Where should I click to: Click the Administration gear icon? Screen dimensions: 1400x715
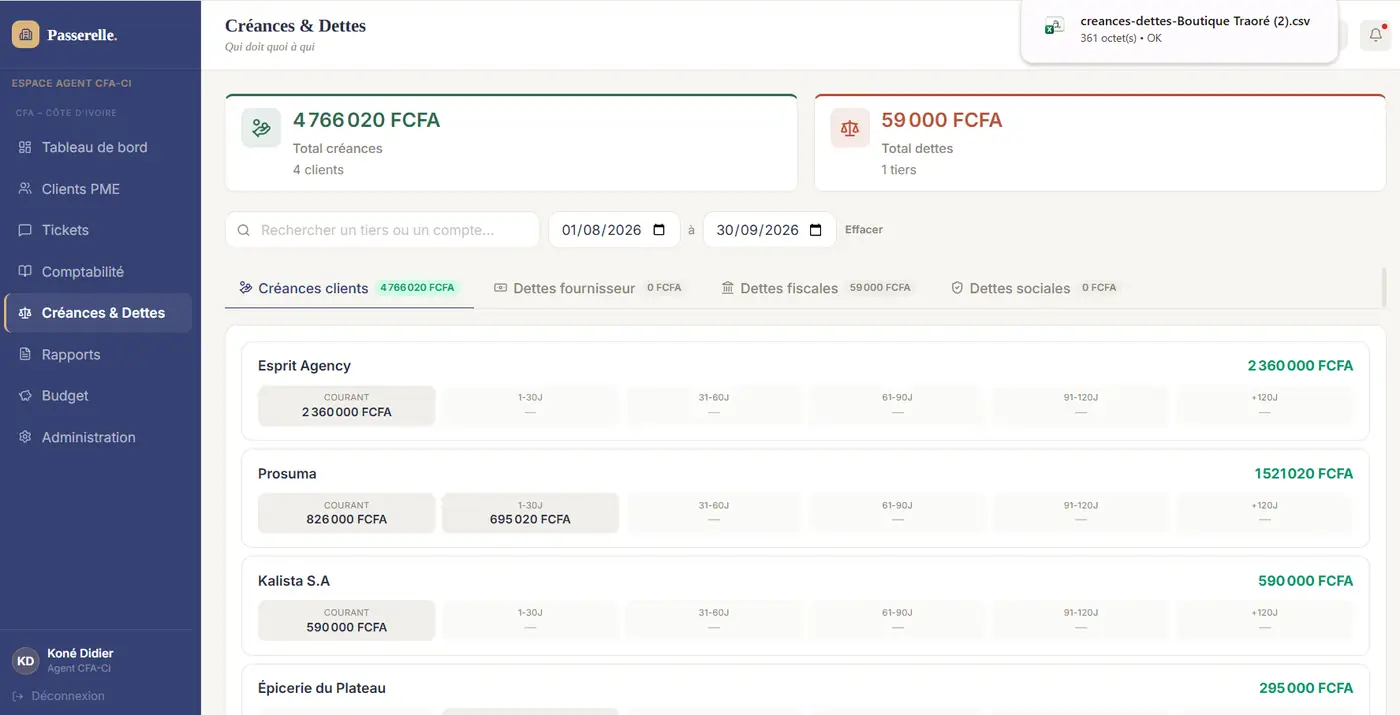(25, 438)
